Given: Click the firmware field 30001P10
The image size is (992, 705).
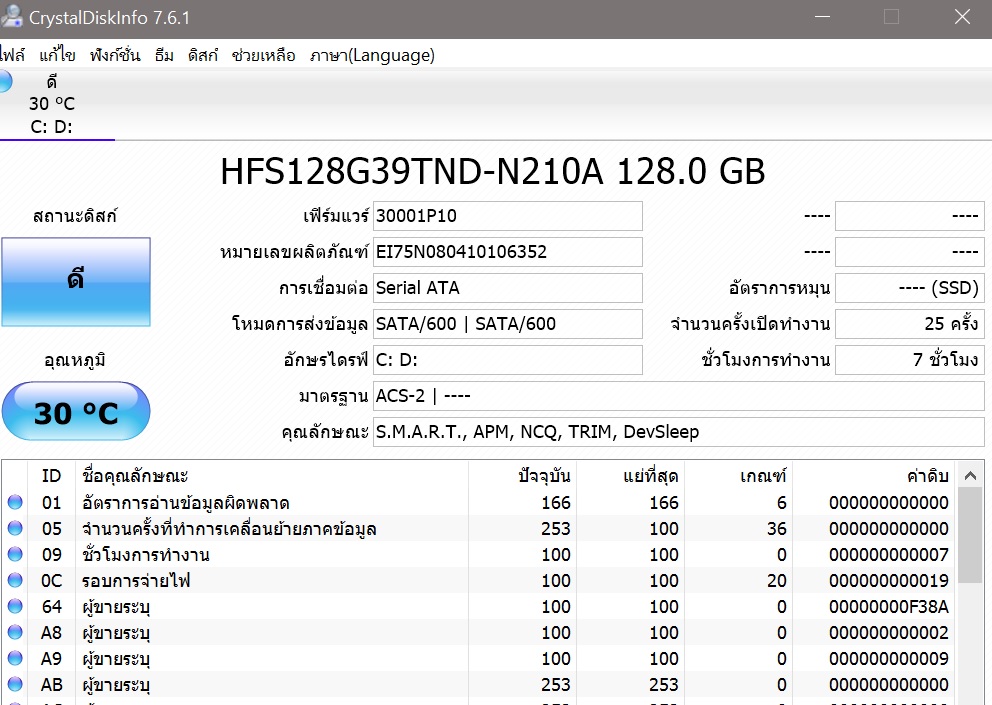Looking at the screenshot, I should pyautogui.click(x=507, y=216).
